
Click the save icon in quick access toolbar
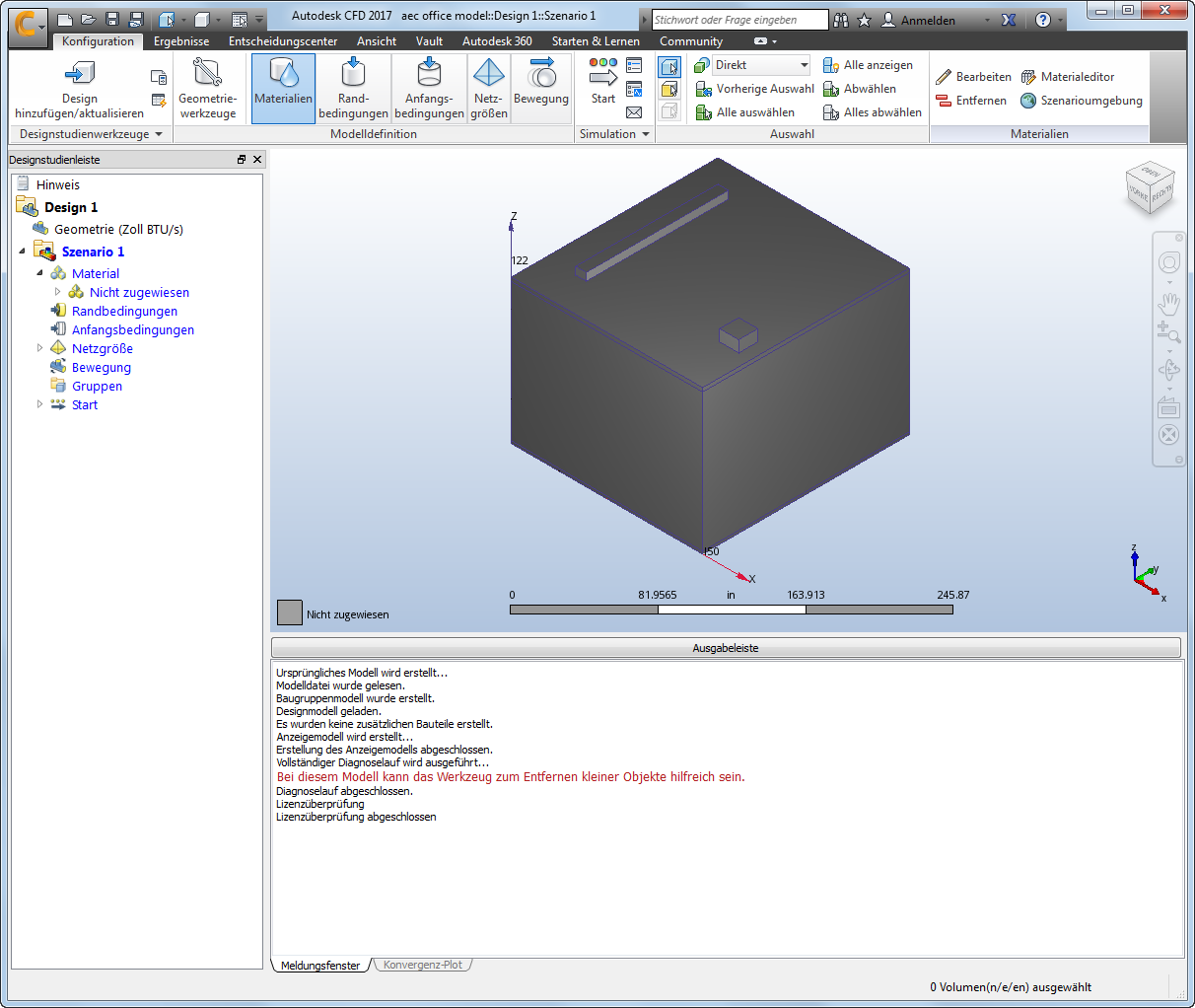click(112, 20)
